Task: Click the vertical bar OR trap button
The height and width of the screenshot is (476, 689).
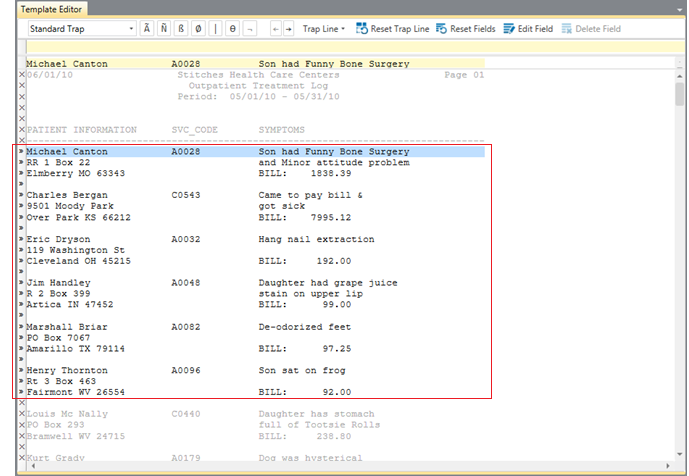Action: coord(215,29)
